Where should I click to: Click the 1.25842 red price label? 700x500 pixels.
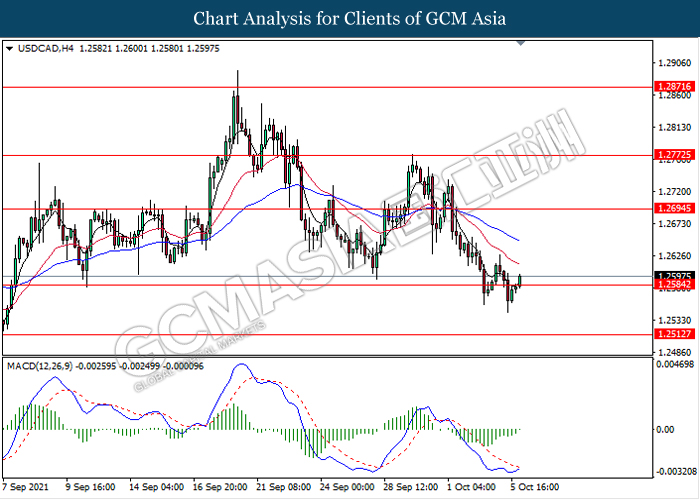[x=674, y=284]
